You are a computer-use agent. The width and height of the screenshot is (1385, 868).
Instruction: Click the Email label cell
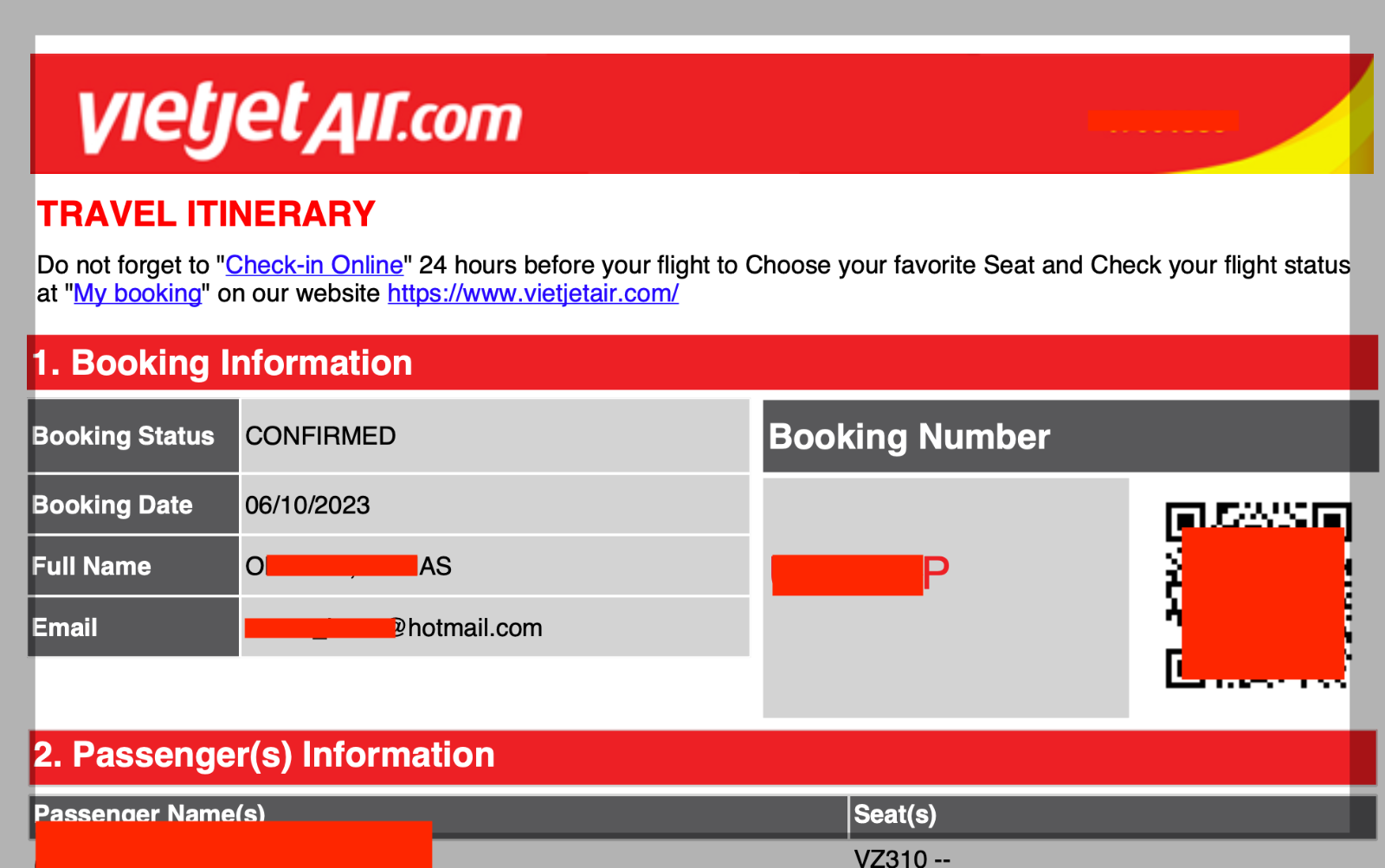pos(133,627)
